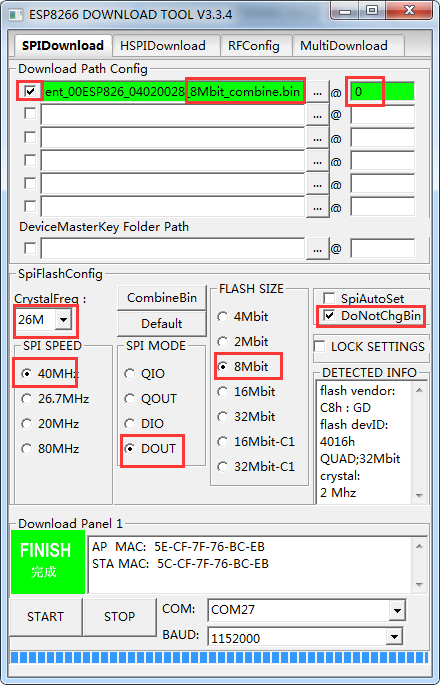440x685 pixels.
Task: Enable the SpiAutoSet checkbox
Action: (329, 298)
